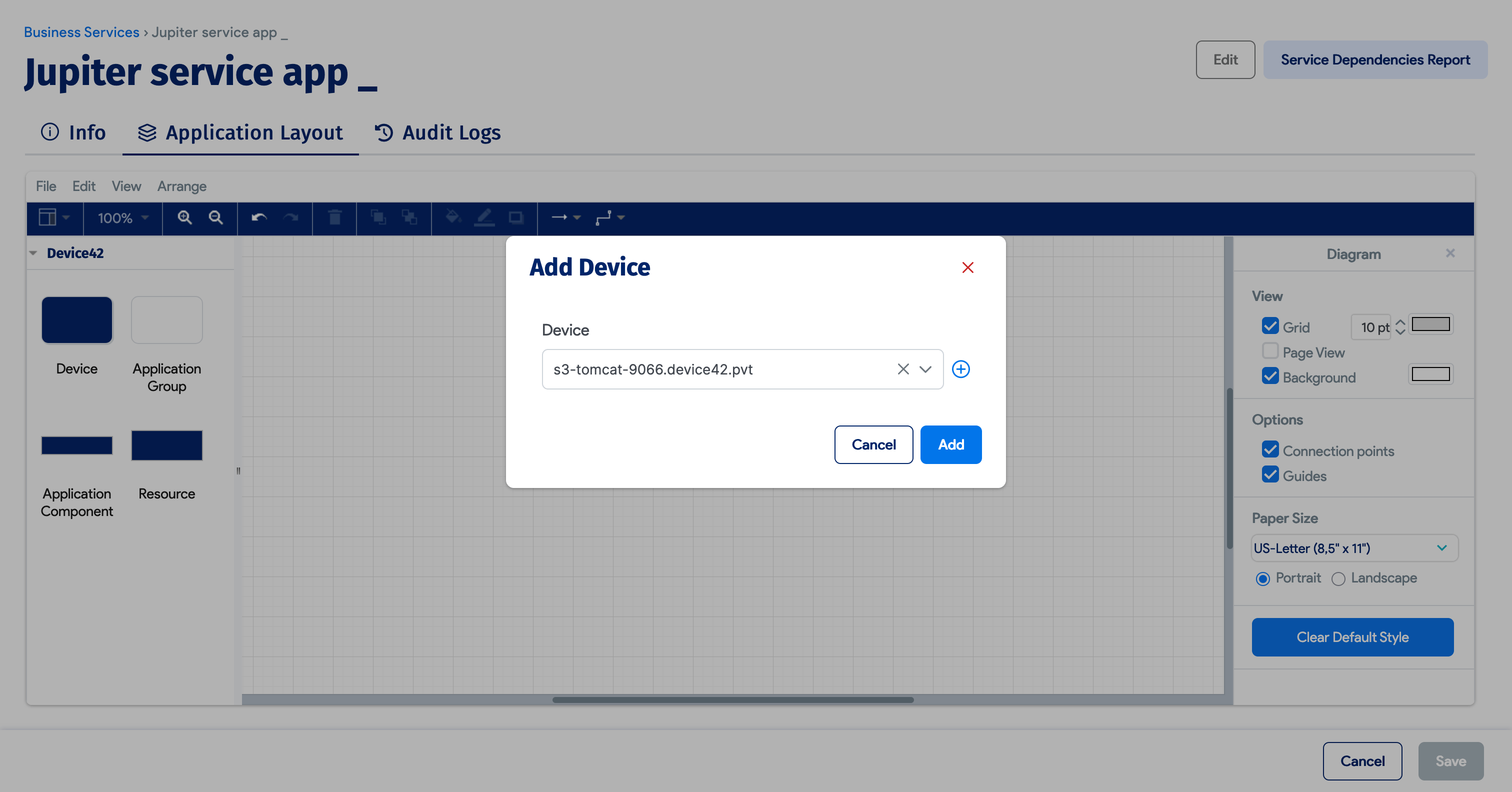Open the grid color swatch
The width and height of the screenshot is (1512, 792).
tap(1430, 324)
